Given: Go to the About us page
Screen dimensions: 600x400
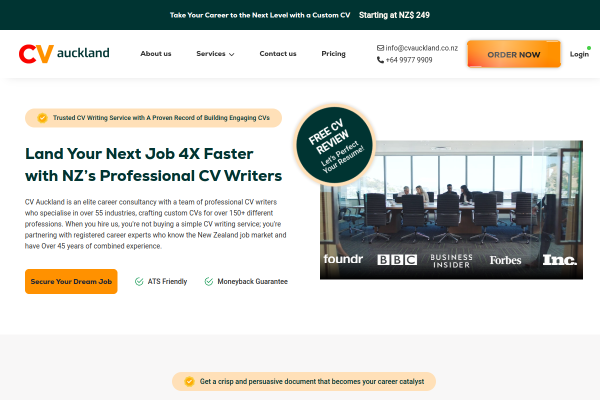Looking at the screenshot, I should (156, 54).
